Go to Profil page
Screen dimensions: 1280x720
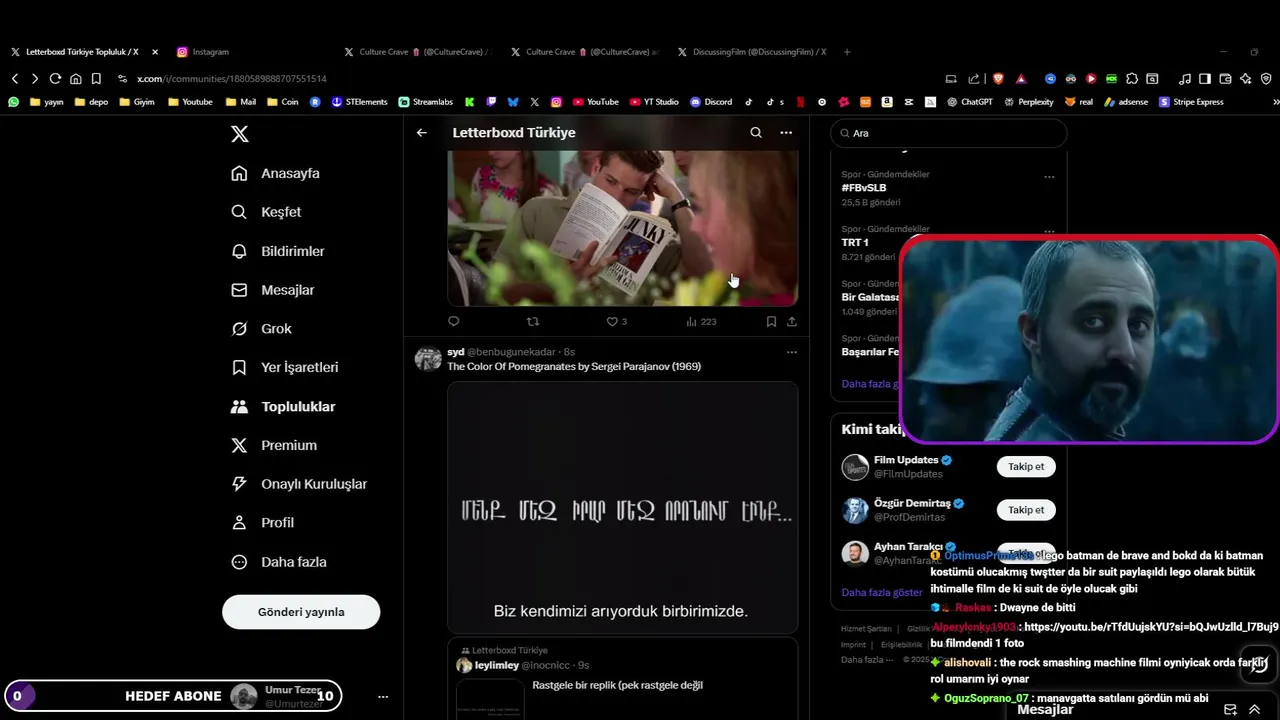pos(262,522)
